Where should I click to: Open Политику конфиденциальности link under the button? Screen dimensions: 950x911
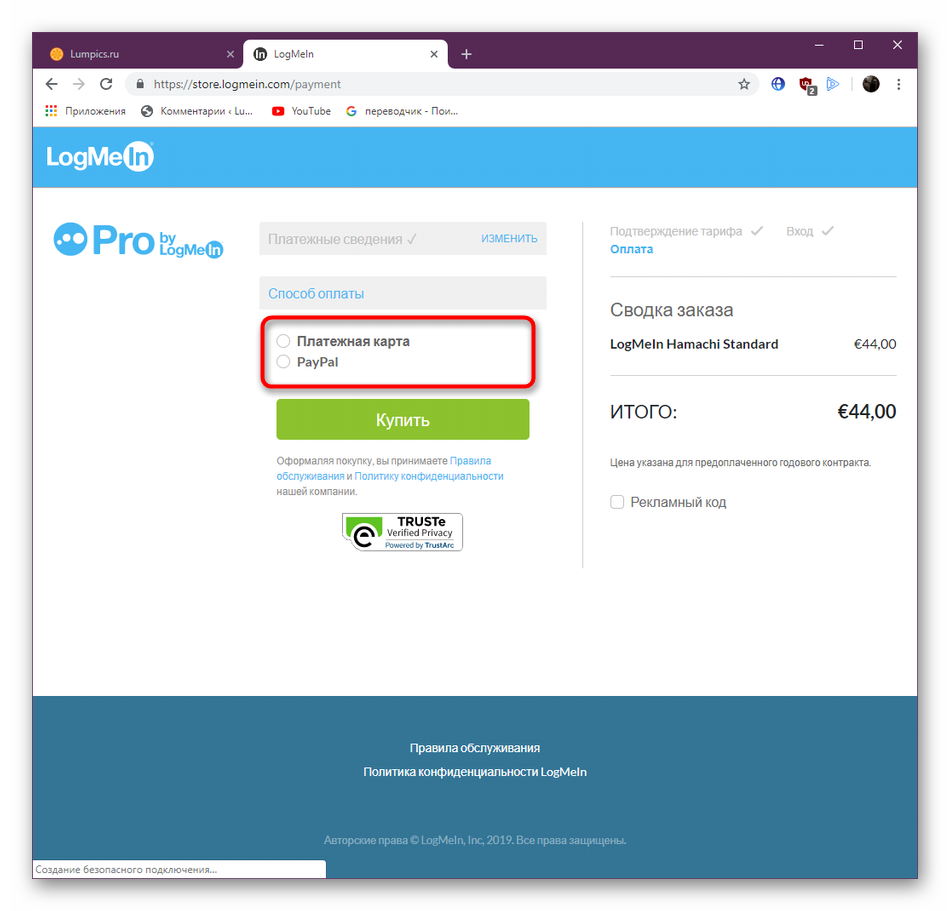[429, 476]
